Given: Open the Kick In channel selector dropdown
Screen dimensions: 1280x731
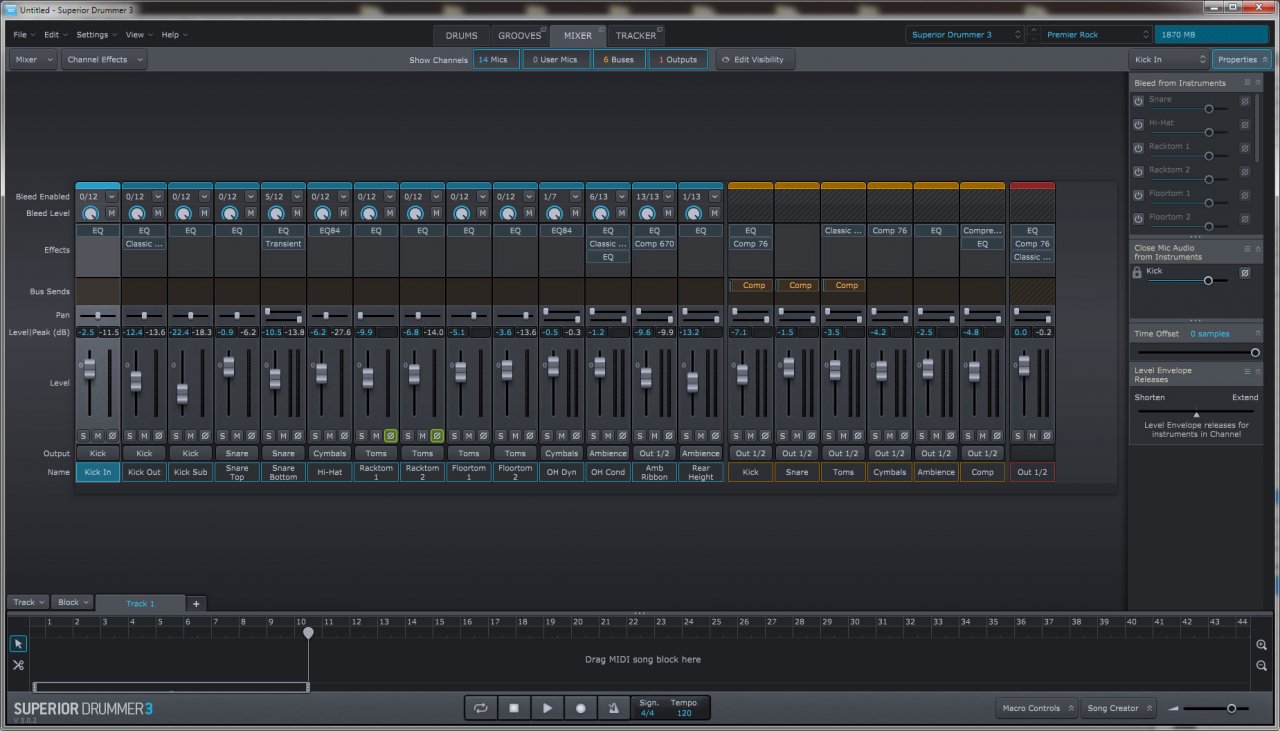Looking at the screenshot, I should click(1168, 59).
